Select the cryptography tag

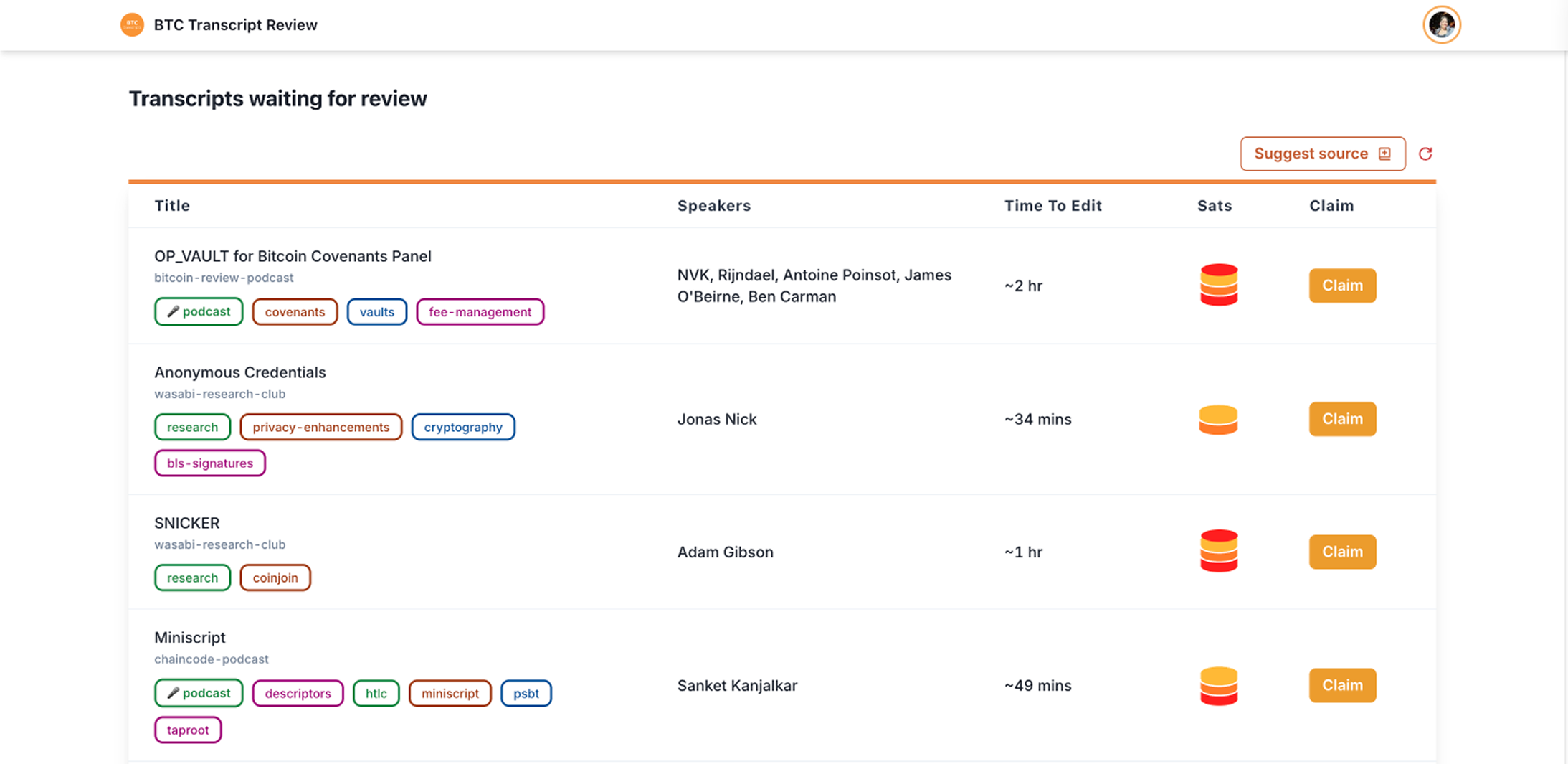click(463, 427)
